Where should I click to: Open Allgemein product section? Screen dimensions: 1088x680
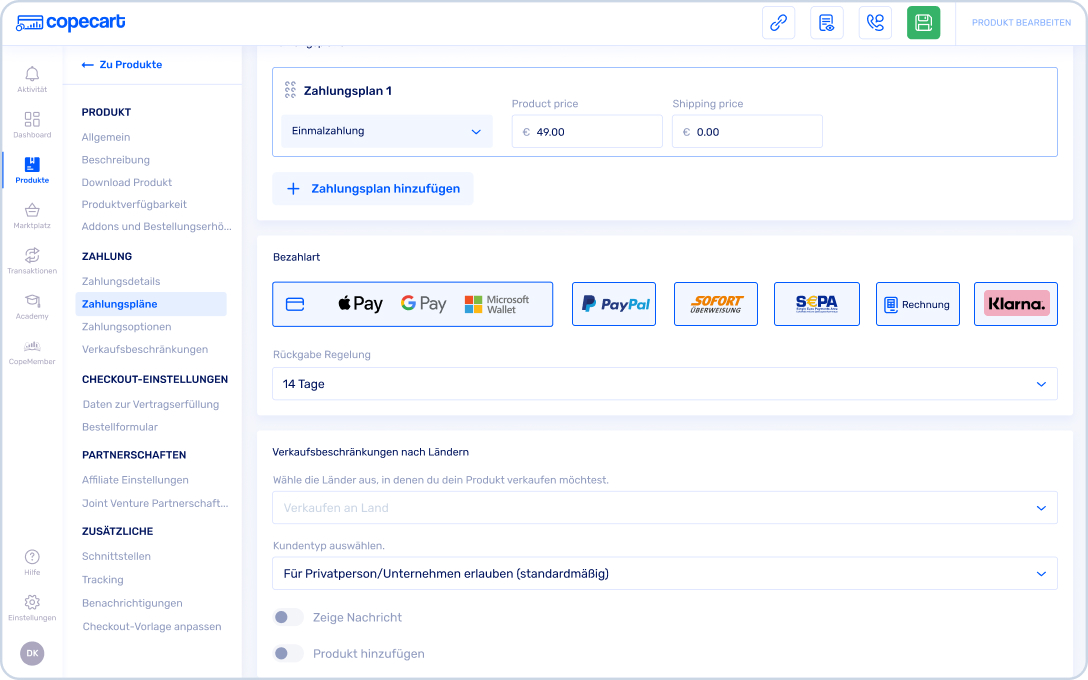click(x=106, y=137)
